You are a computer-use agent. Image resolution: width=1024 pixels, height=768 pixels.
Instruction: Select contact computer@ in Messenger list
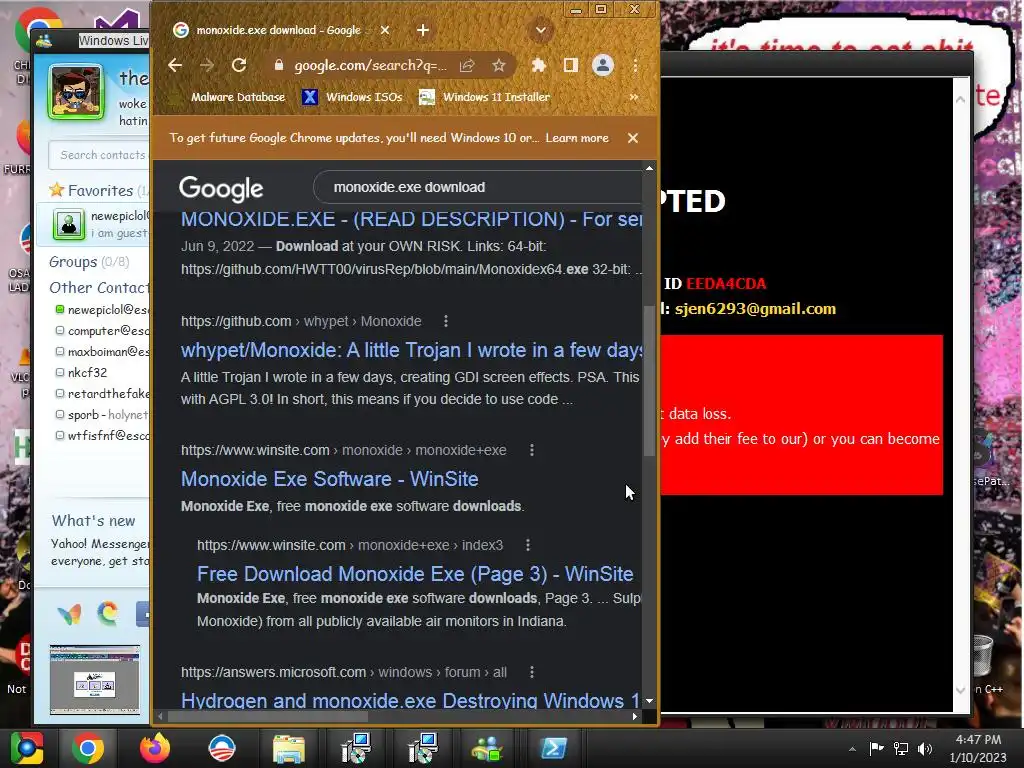click(x=102, y=331)
